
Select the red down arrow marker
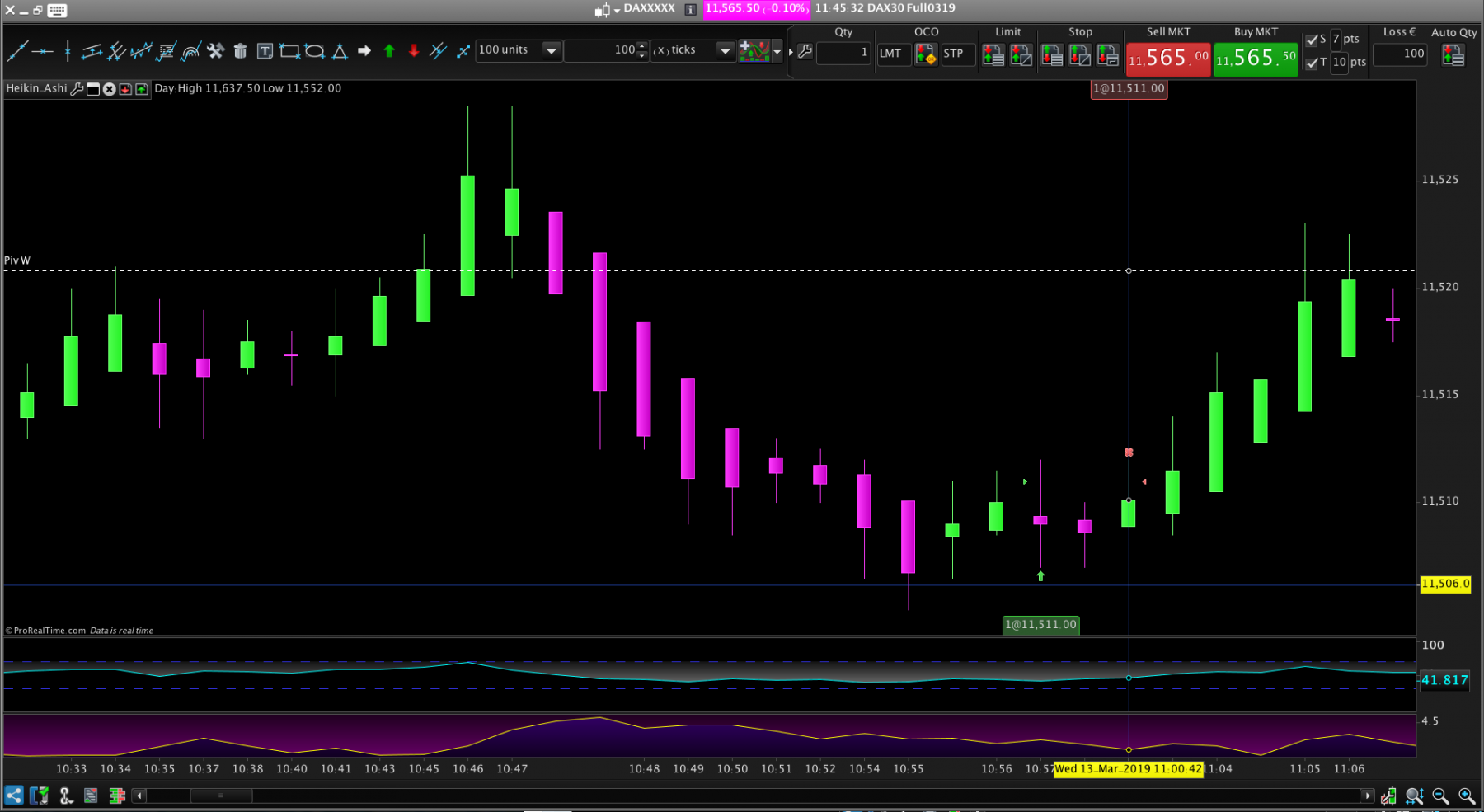(414, 51)
